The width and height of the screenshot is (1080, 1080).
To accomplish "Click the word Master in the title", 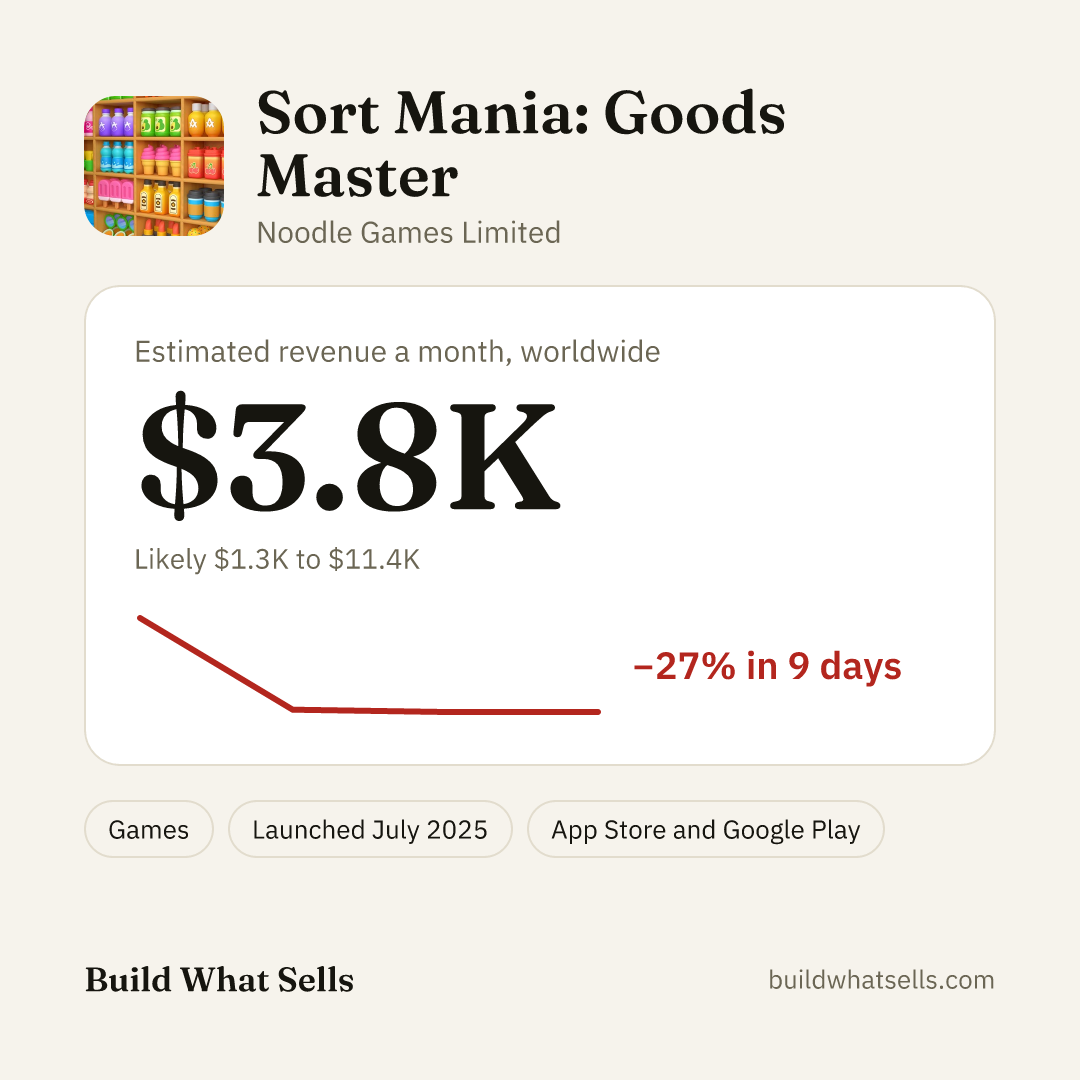I will (x=357, y=176).
